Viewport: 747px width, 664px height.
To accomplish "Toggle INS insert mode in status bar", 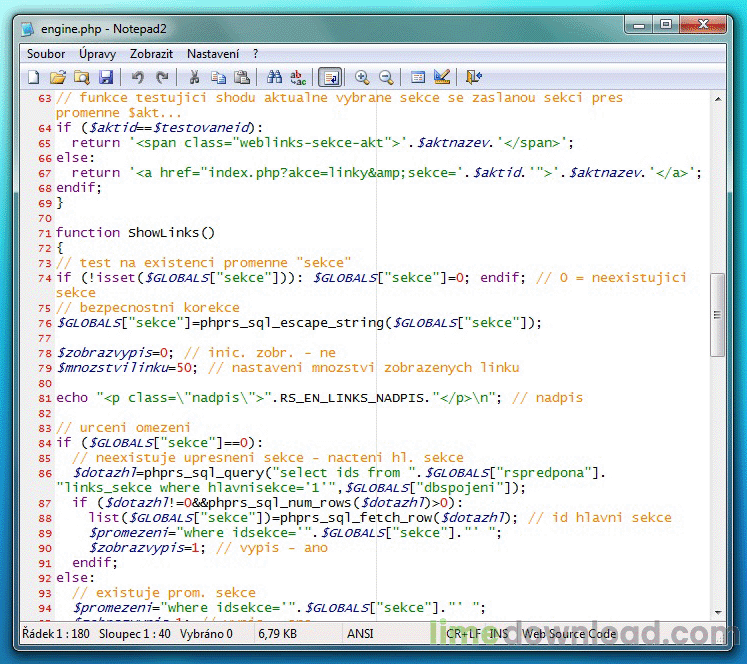I will coord(499,633).
